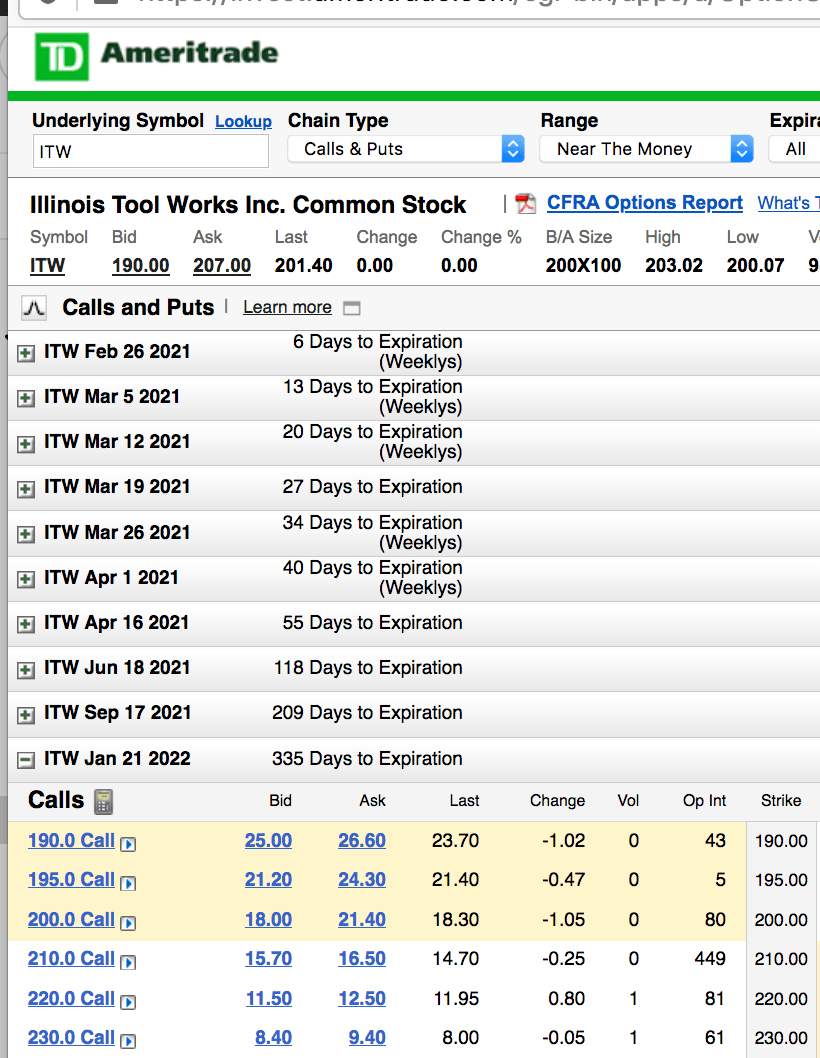Expand the ITW Apr 16 2021 chain
The width and height of the screenshot is (820, 1058).
(26, 624)
